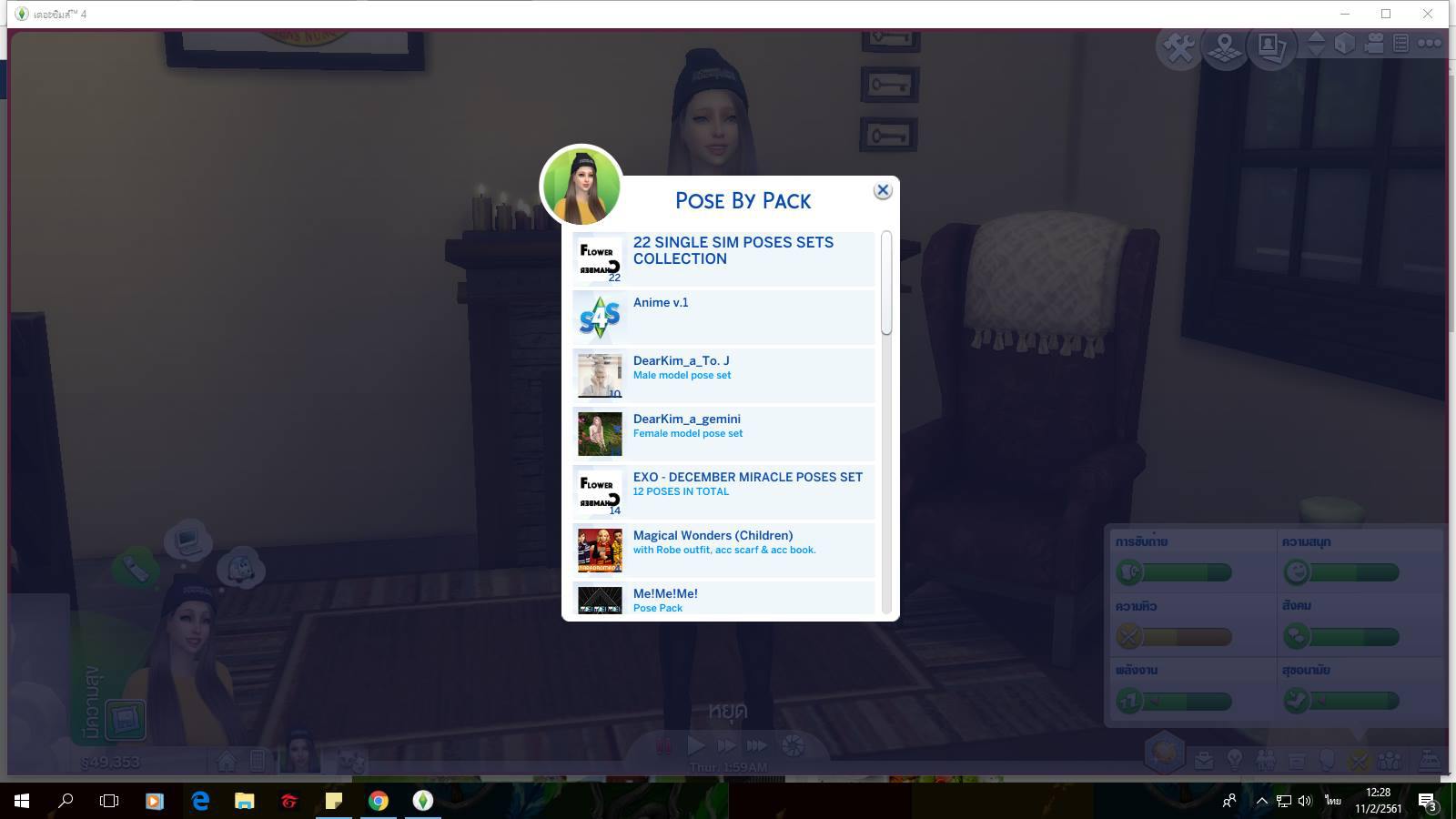
Task: Click the hunger need progress bar
Action: click(1188, 637)
